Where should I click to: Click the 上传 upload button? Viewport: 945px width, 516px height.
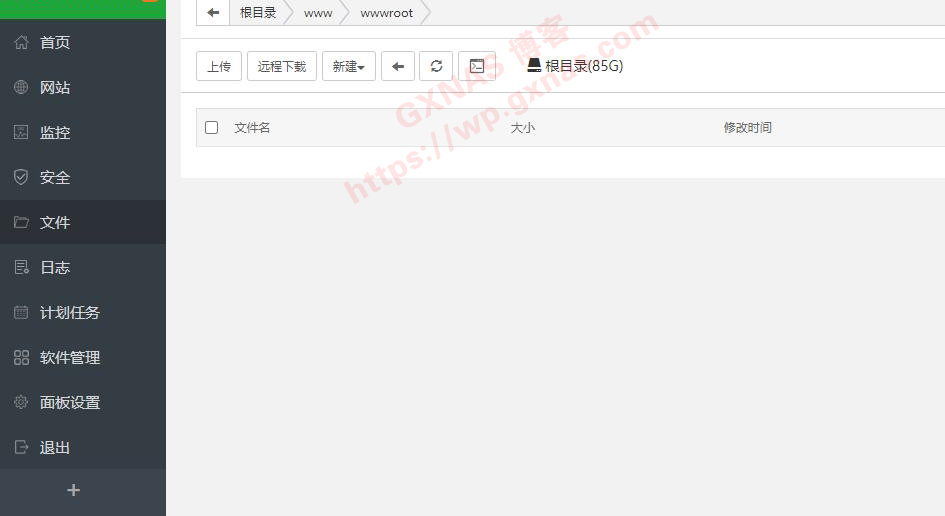click(218, 66)
